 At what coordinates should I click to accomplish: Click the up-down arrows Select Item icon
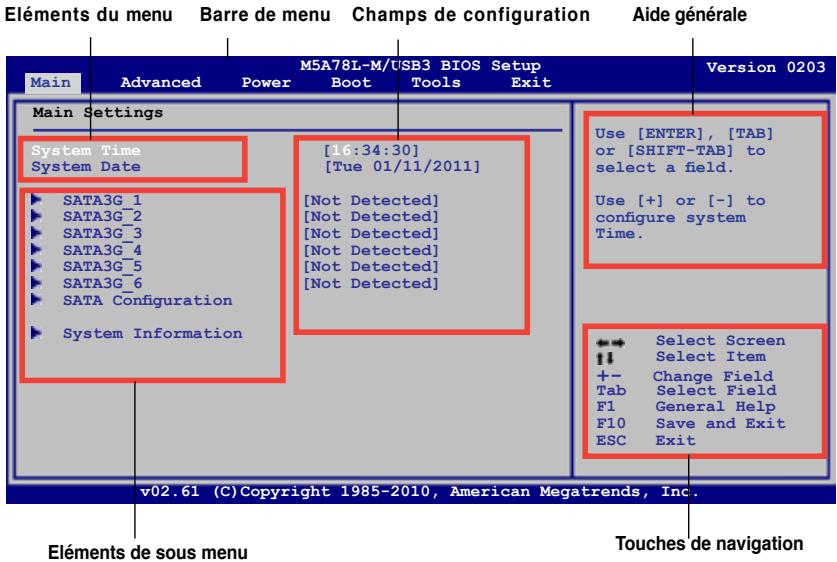pos(605,358)
